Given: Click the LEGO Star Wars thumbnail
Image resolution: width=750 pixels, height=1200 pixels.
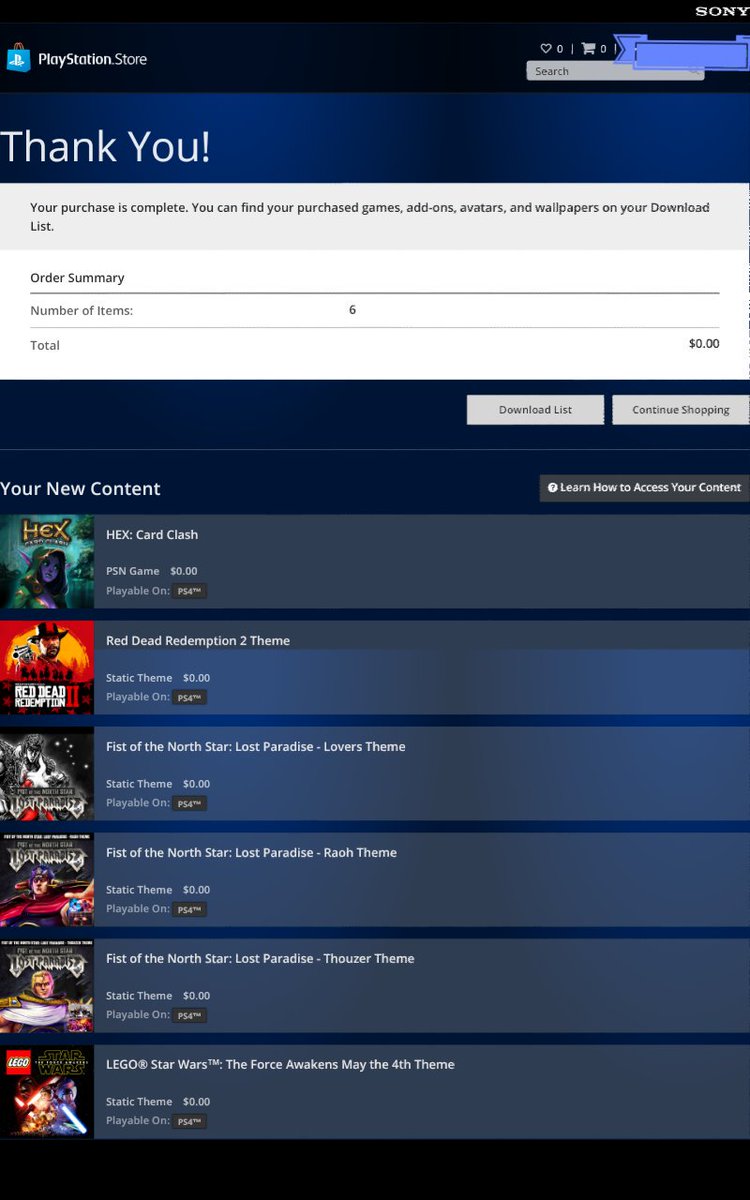Looking at the screenshot, I should coord(47,1092).
